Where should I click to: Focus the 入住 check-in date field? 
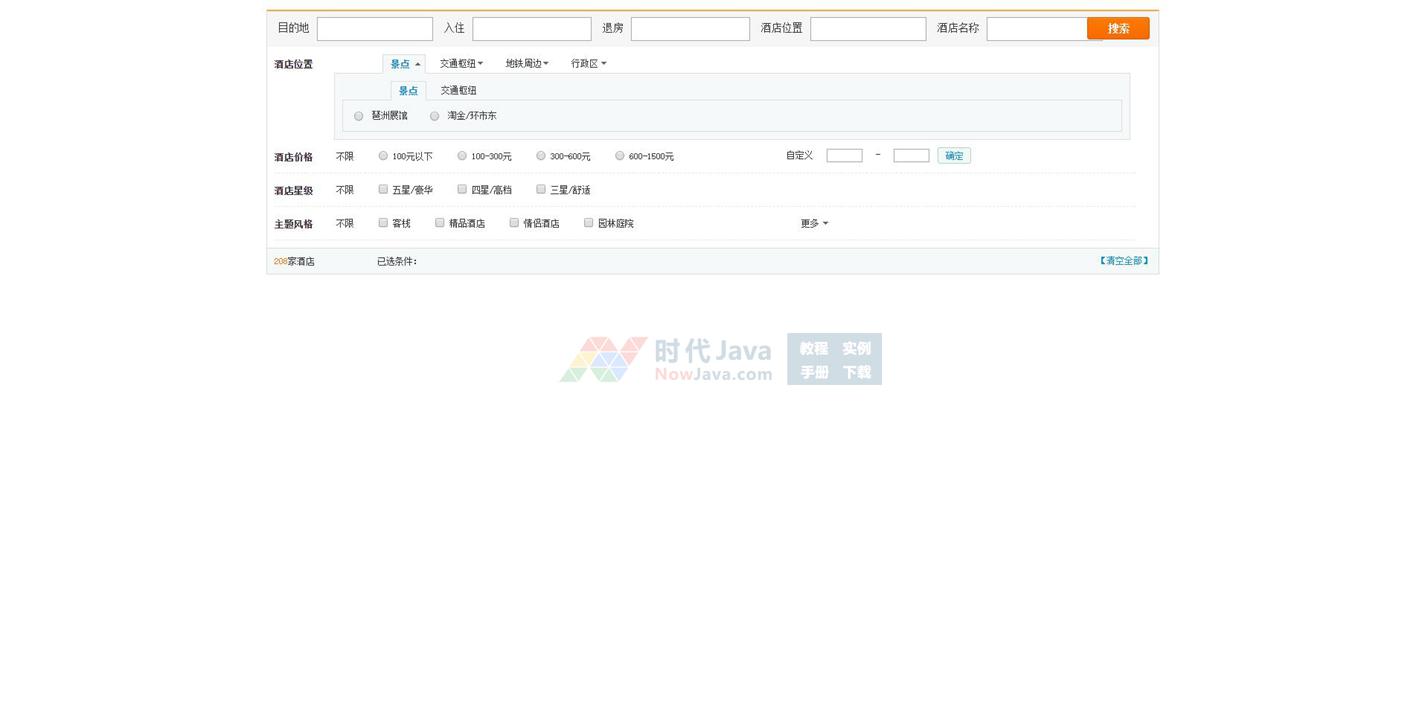(531, 29)
